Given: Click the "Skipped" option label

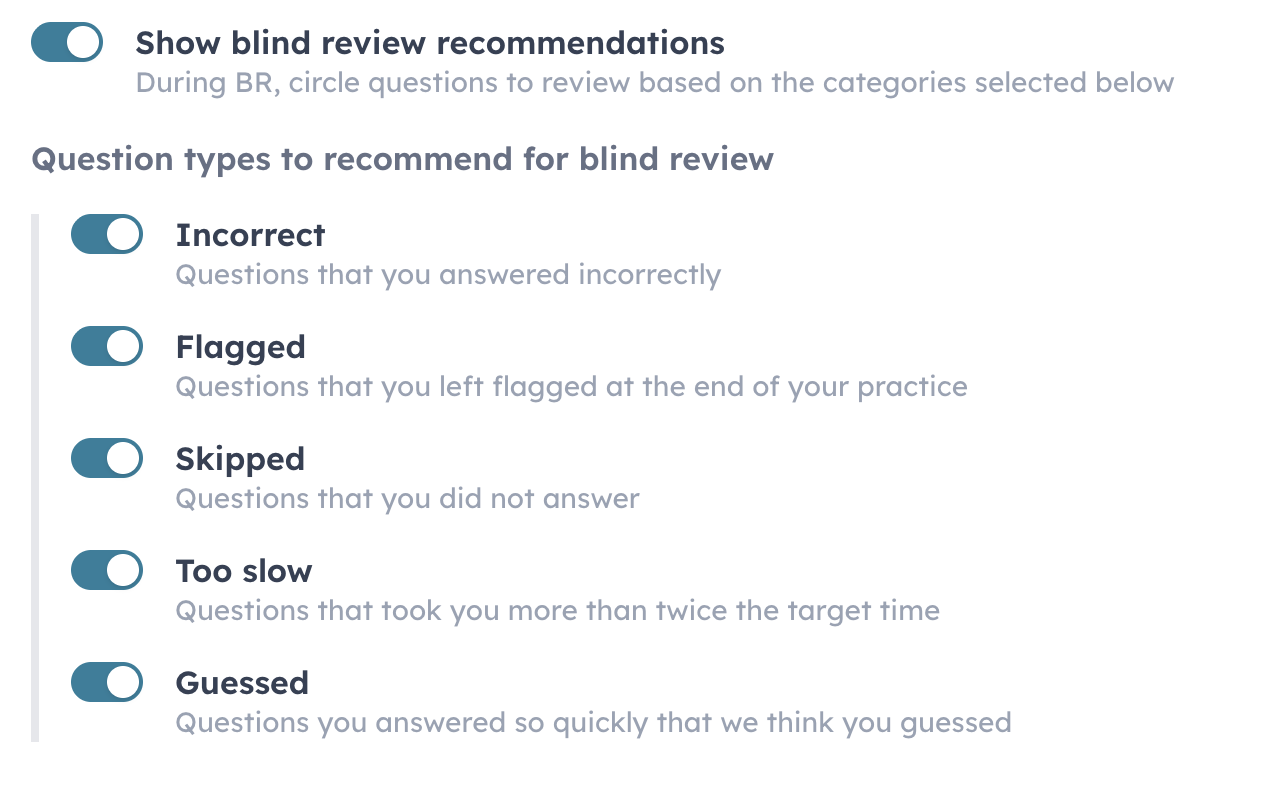Looking at the screenshot, I should [240, 459].
